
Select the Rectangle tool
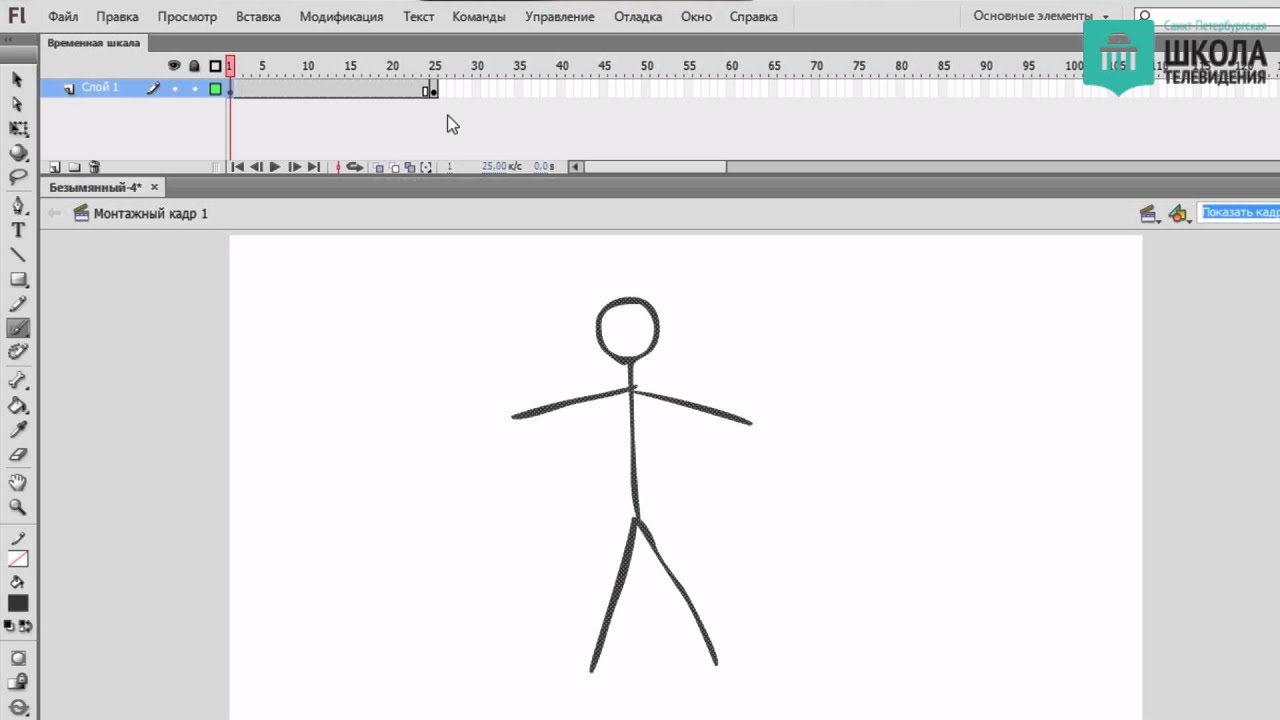pos(18,280)
